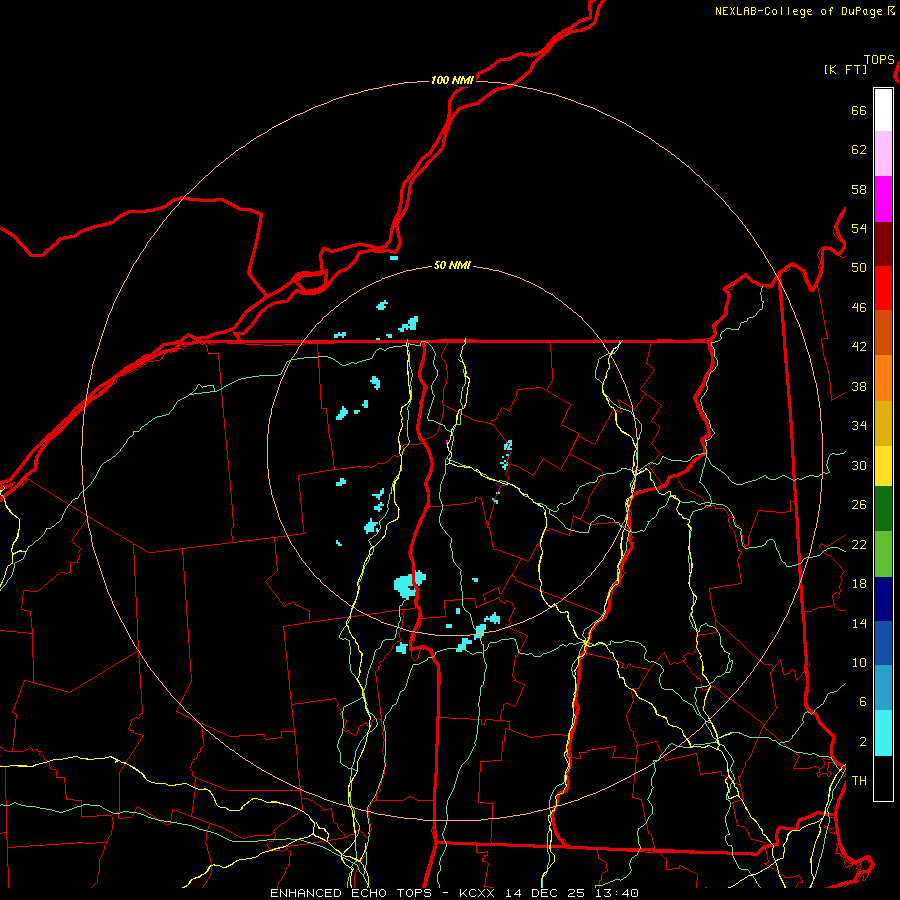Pick the gold legend swatch
This screenshot has width=900, height=900.
coord(883,423)
